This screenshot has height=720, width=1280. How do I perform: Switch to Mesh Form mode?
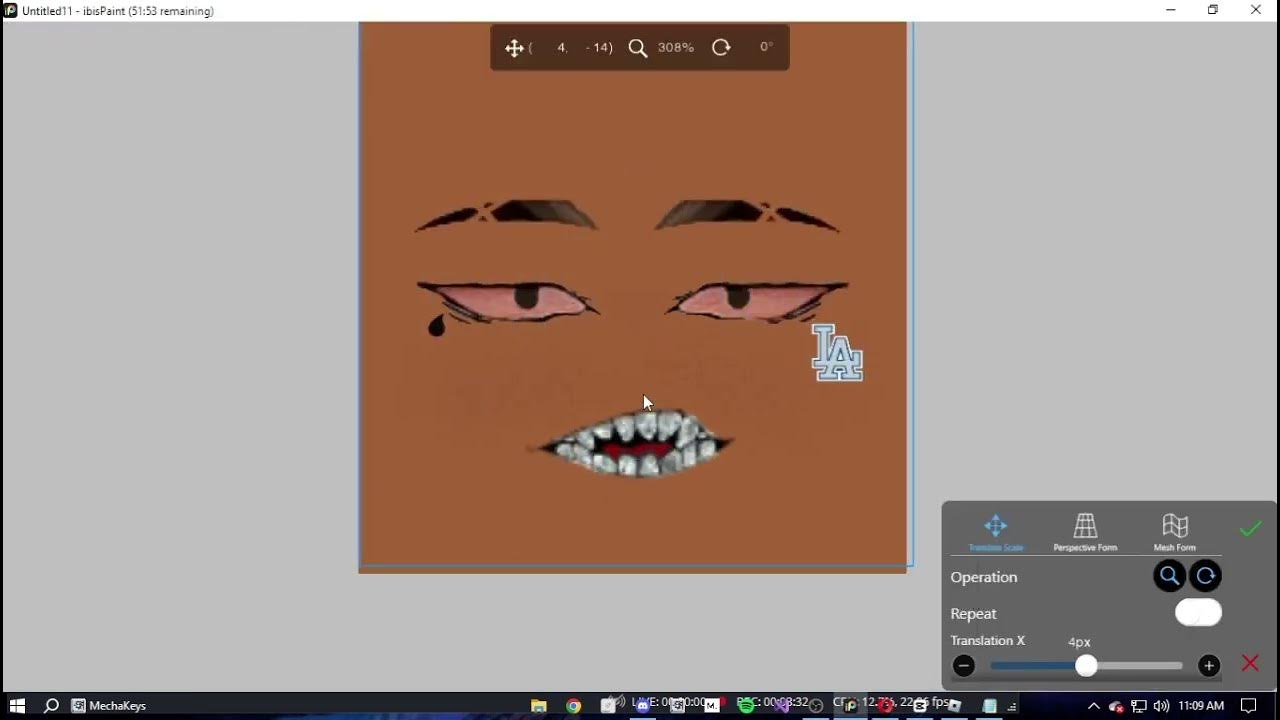(x=1175, y=532)
